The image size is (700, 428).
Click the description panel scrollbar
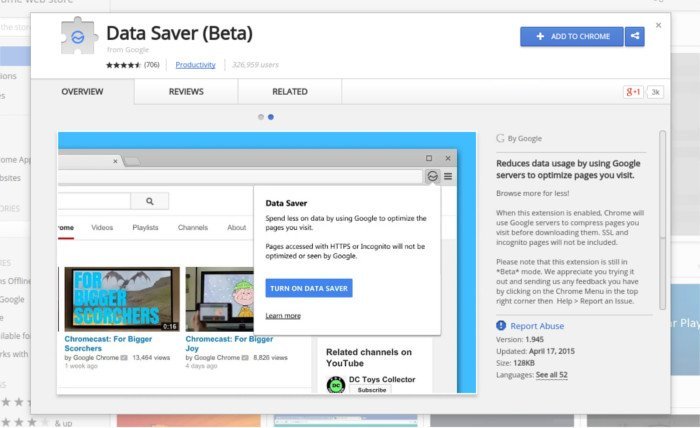(662, 220)
